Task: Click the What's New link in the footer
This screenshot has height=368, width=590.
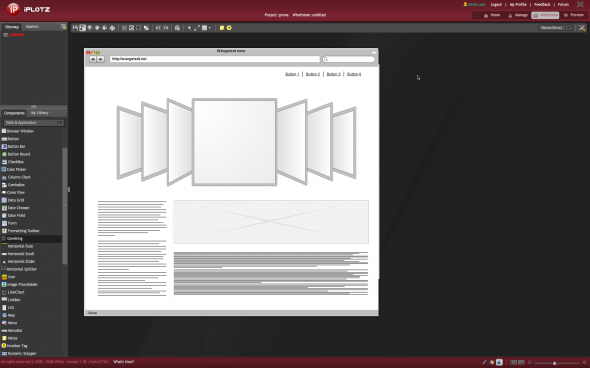Action: click(123, 362)
